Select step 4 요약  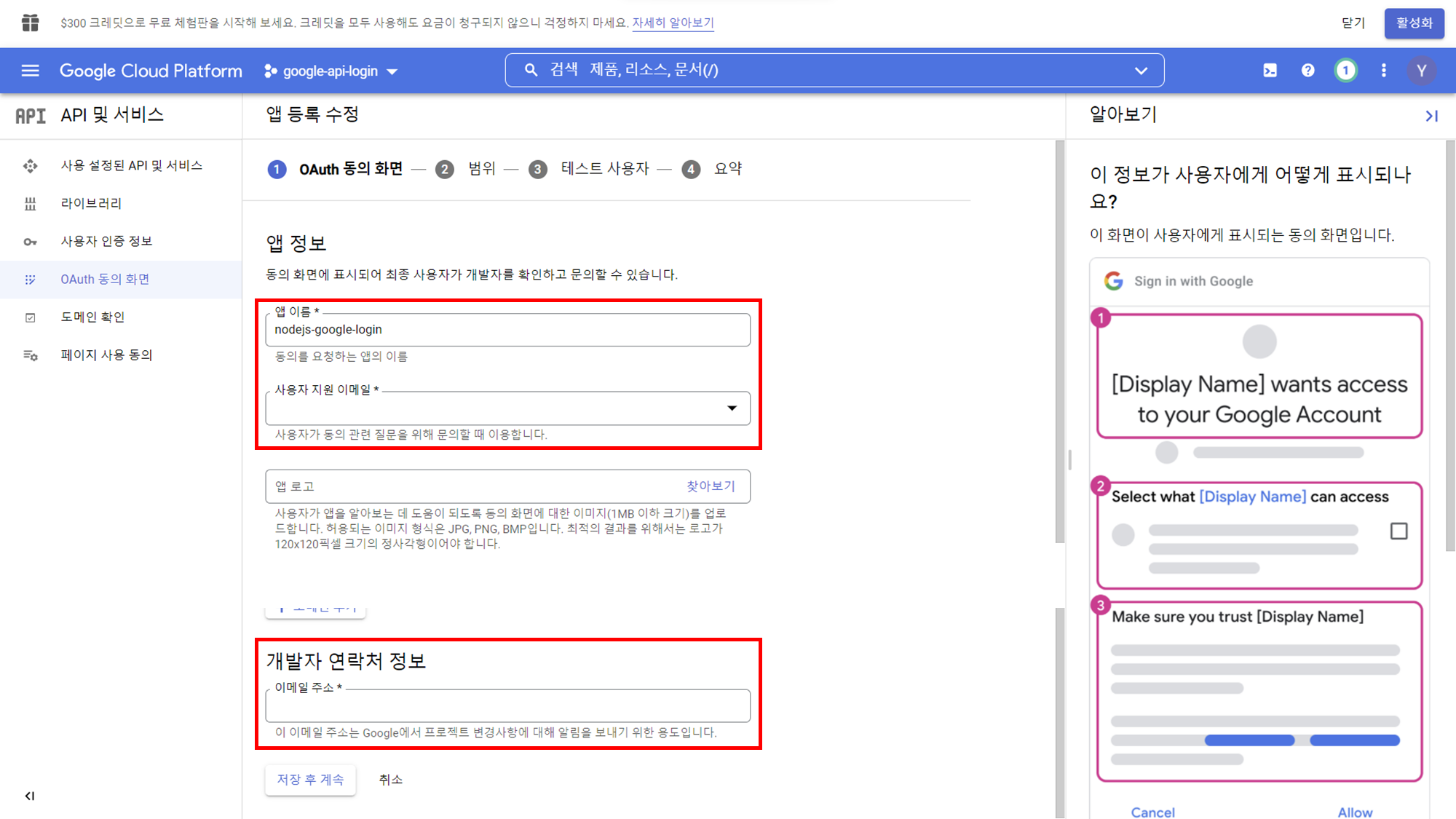711,170
